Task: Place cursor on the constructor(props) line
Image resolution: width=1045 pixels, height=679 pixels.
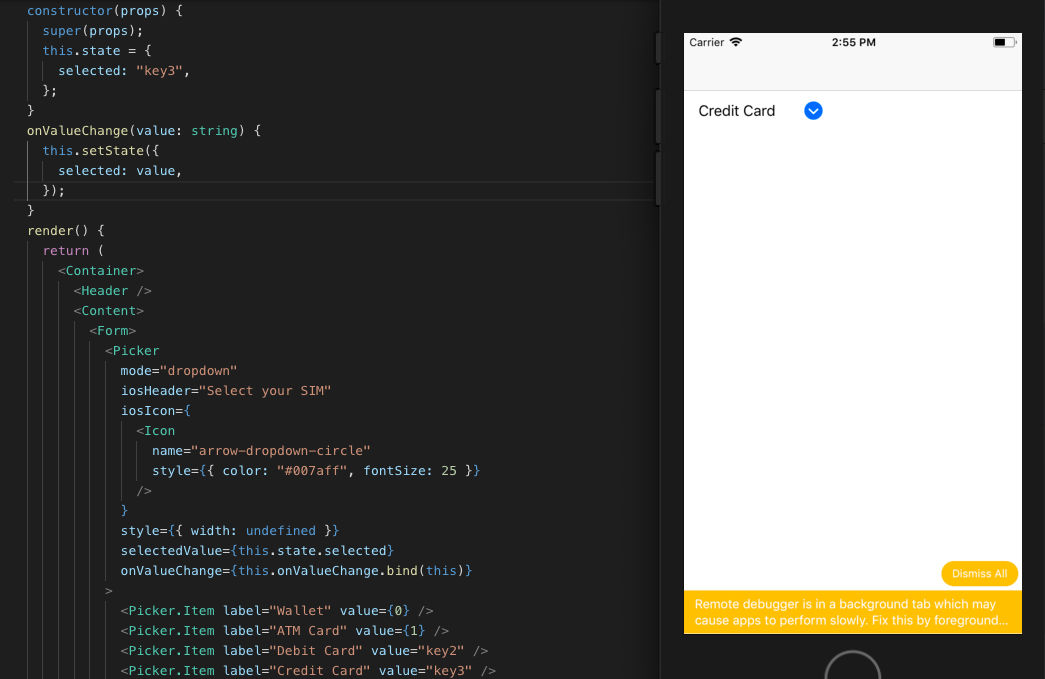Action: [105, 11]
